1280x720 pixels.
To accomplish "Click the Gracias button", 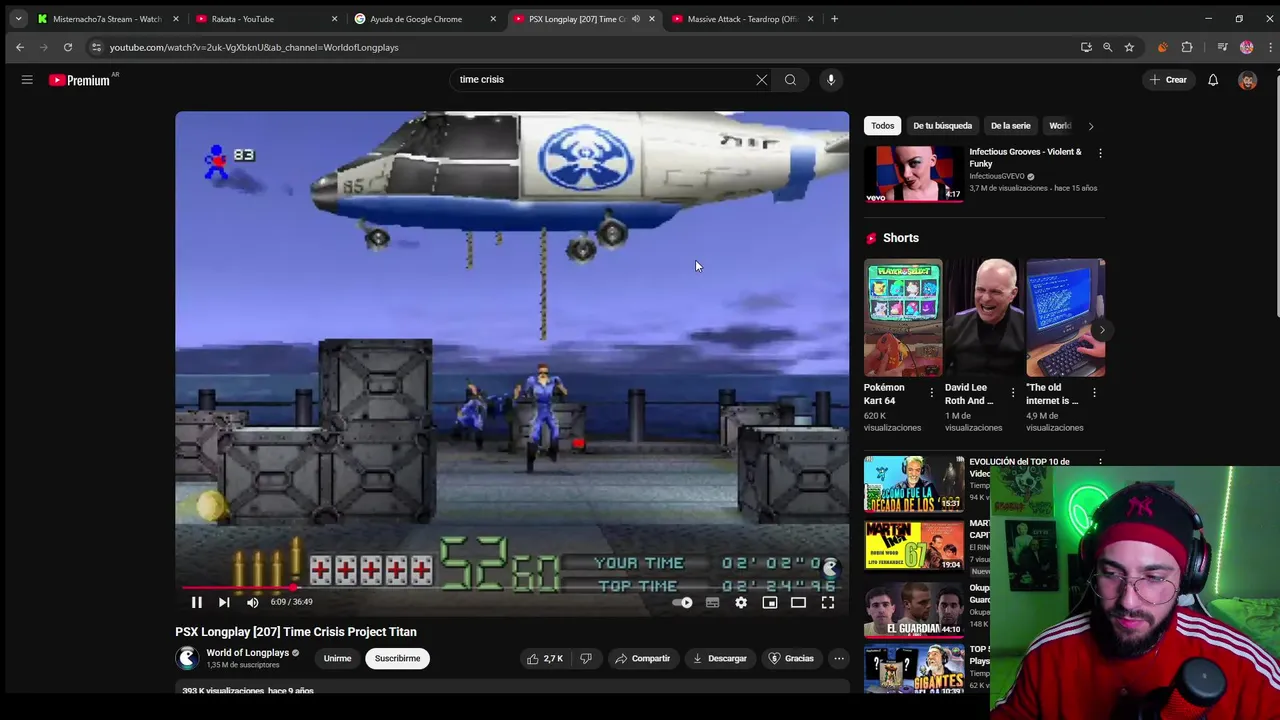I will [x=790, y=658].
